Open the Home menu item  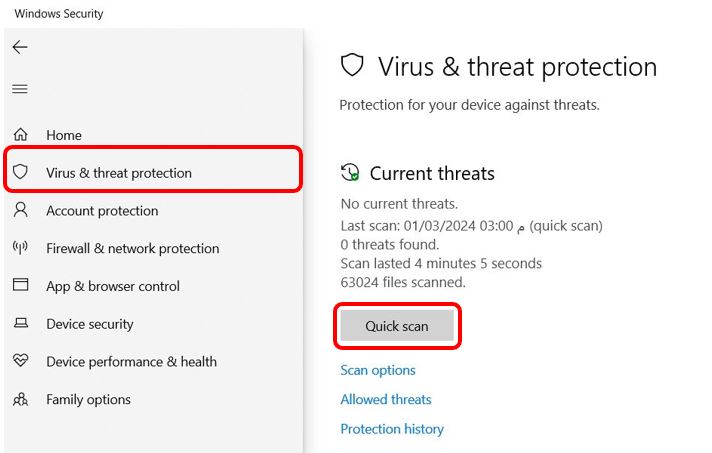tap(64, 135)
